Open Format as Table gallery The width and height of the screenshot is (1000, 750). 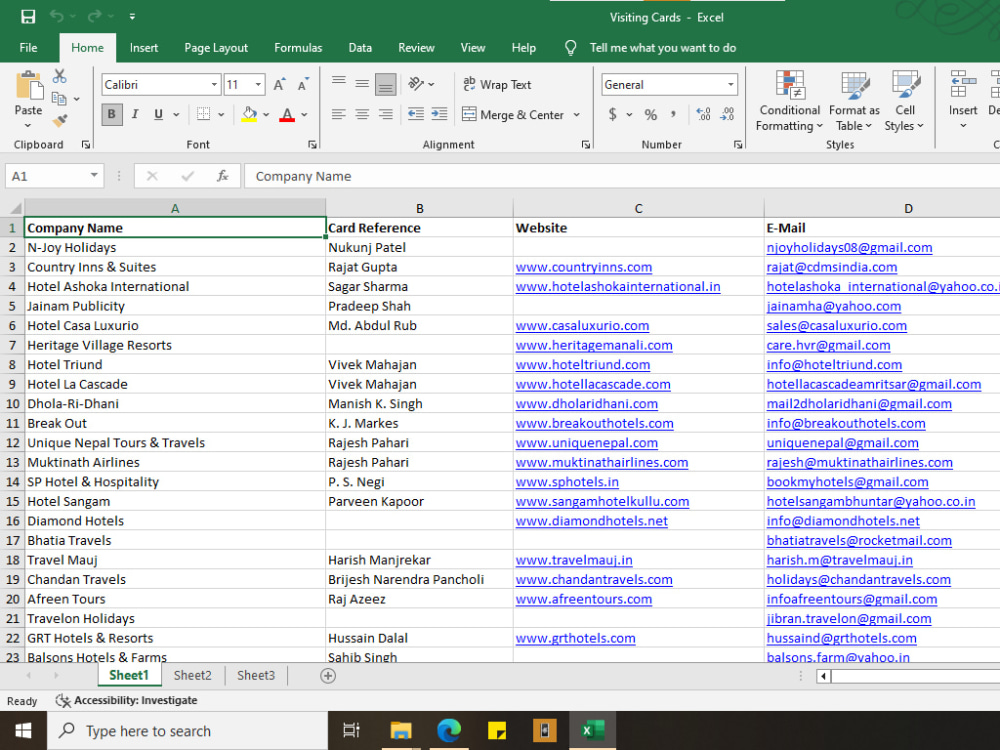(x=854, y=101)
